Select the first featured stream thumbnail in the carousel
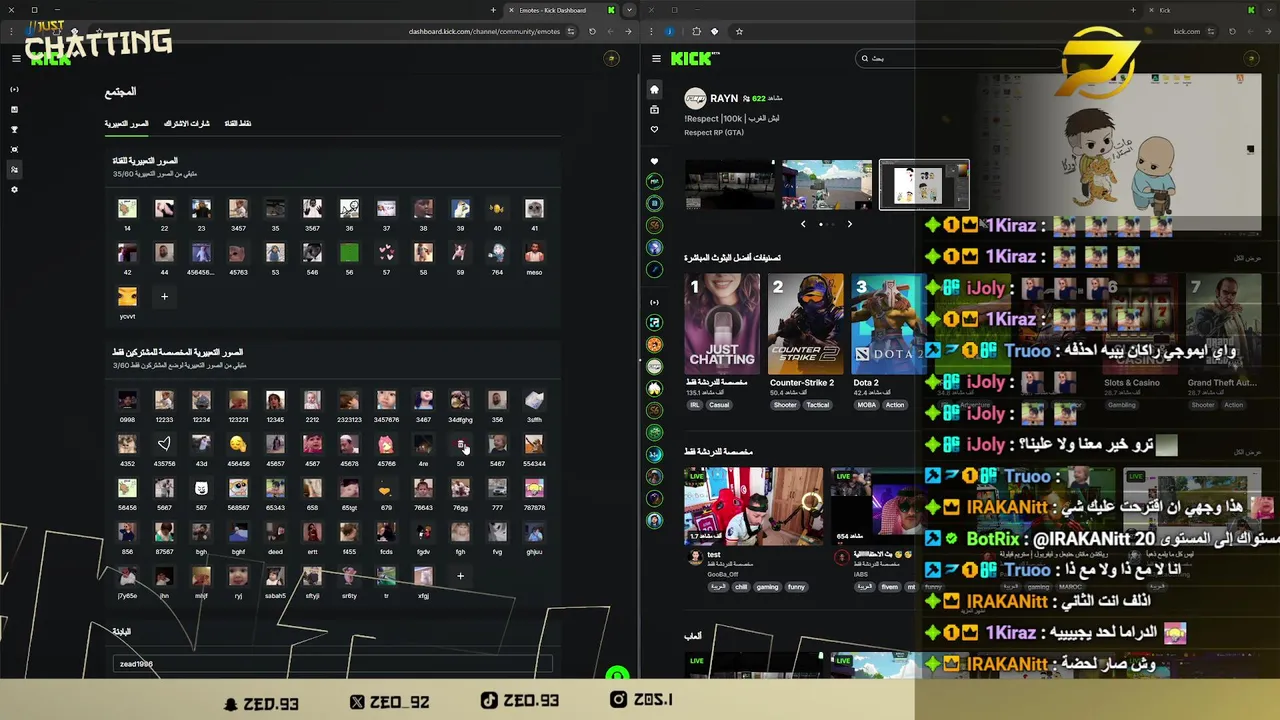The image size is (1280, 720). coord(729,185)
